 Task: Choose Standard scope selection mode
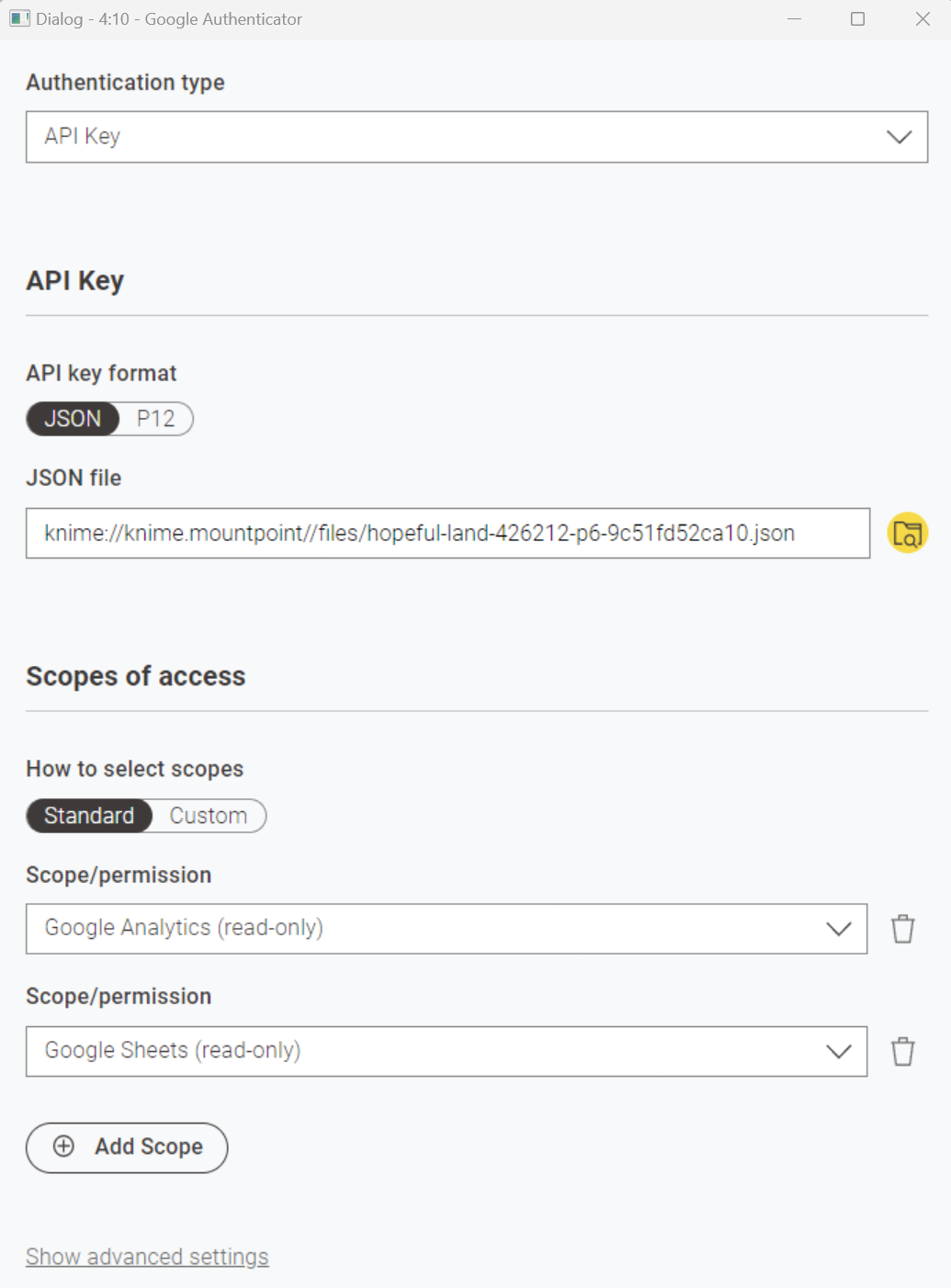tap(89, 816)
